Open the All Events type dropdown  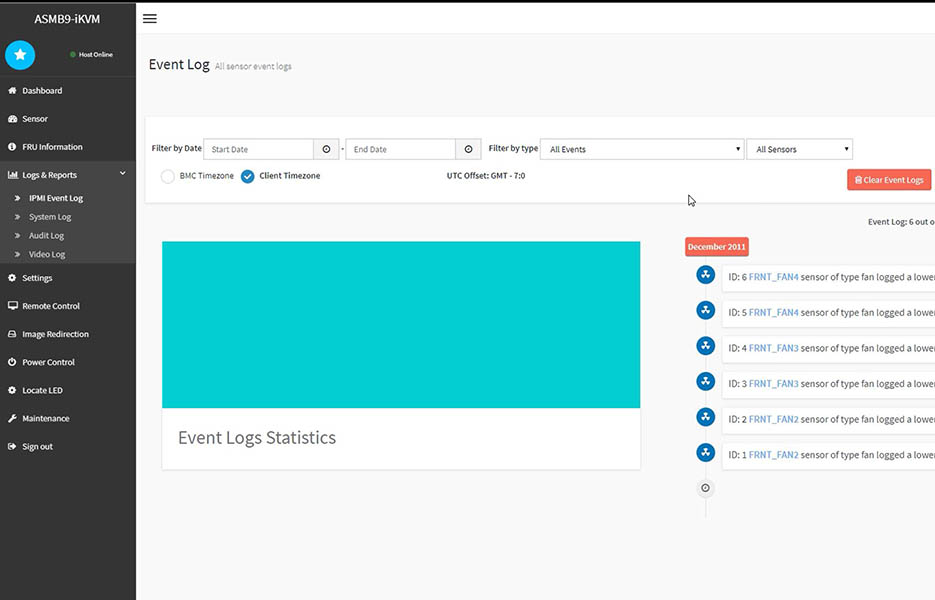(x=642, y=149)
